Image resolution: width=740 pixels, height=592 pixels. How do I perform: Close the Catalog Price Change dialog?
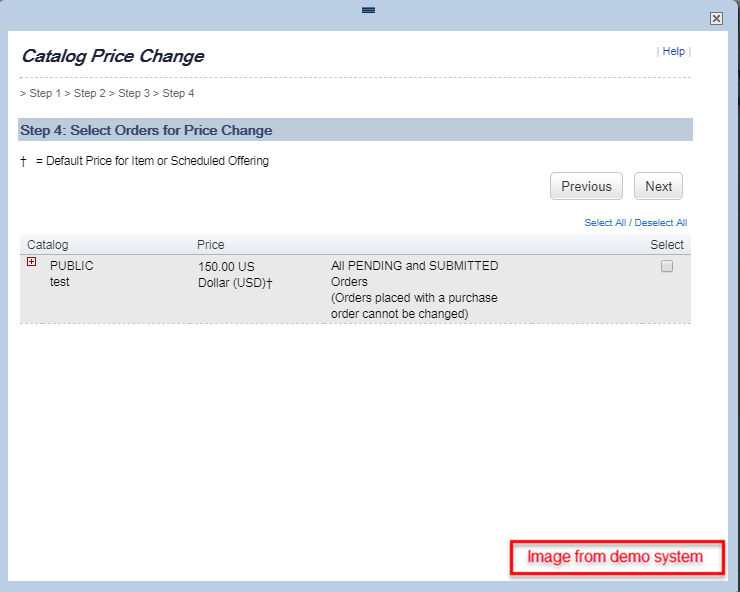pyautogui.click(x=716, y=18)
